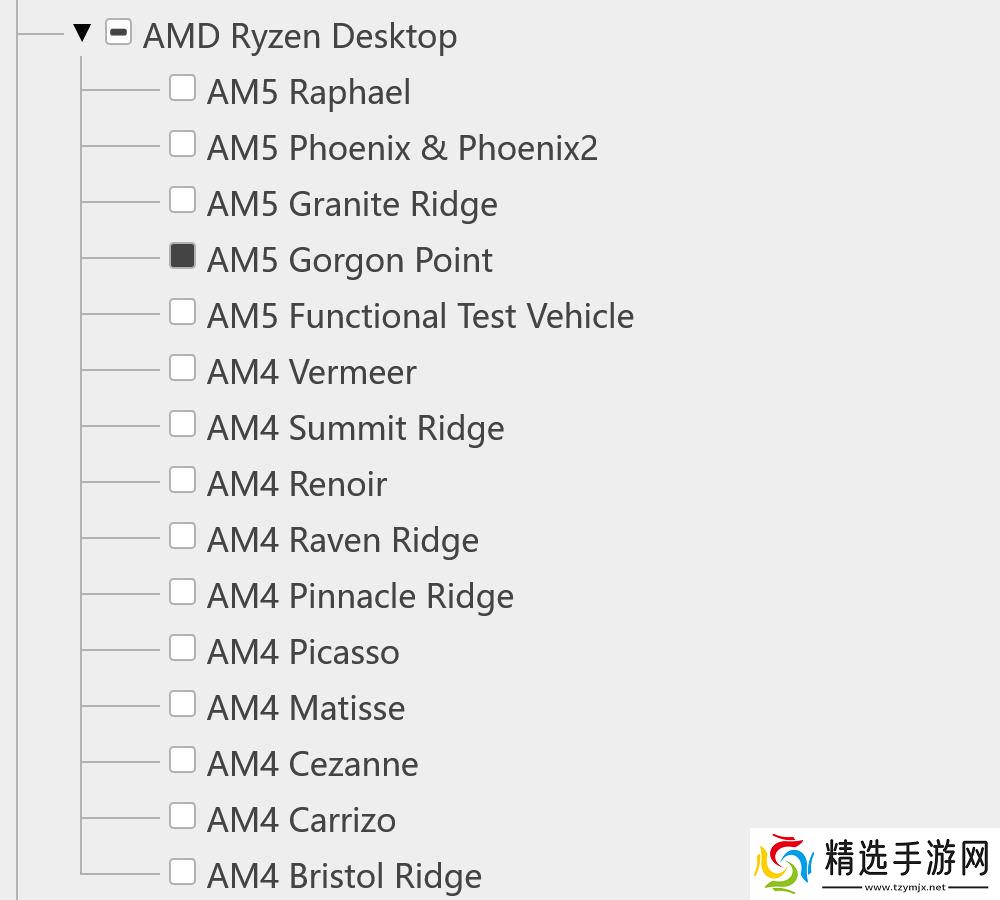
Task: Select the AM4 Summit Ridge checkbox
Action: tap(182, 424)
